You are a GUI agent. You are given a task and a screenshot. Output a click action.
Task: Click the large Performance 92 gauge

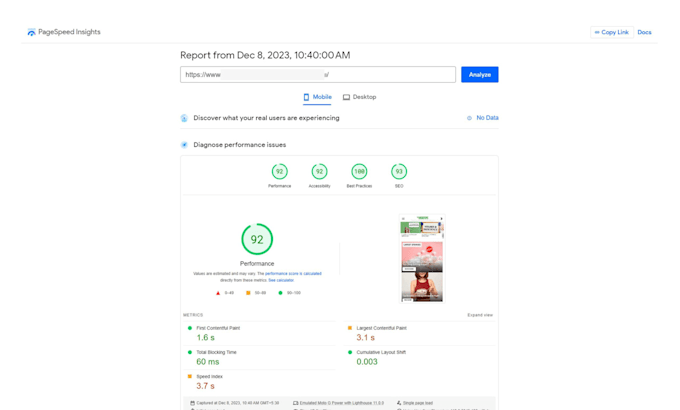pos(257,239)
